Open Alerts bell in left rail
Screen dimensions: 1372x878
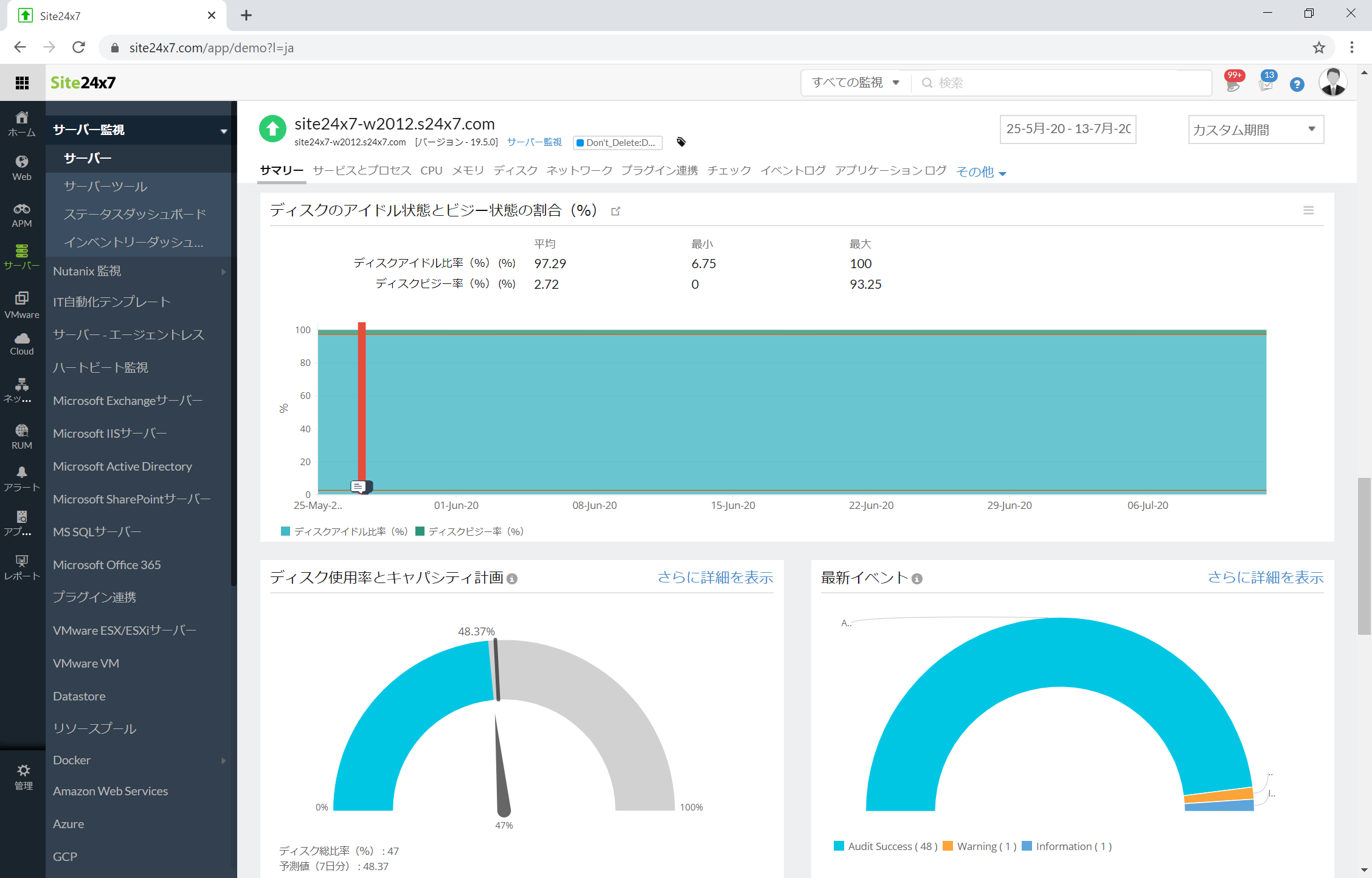[x=22, y=479]
